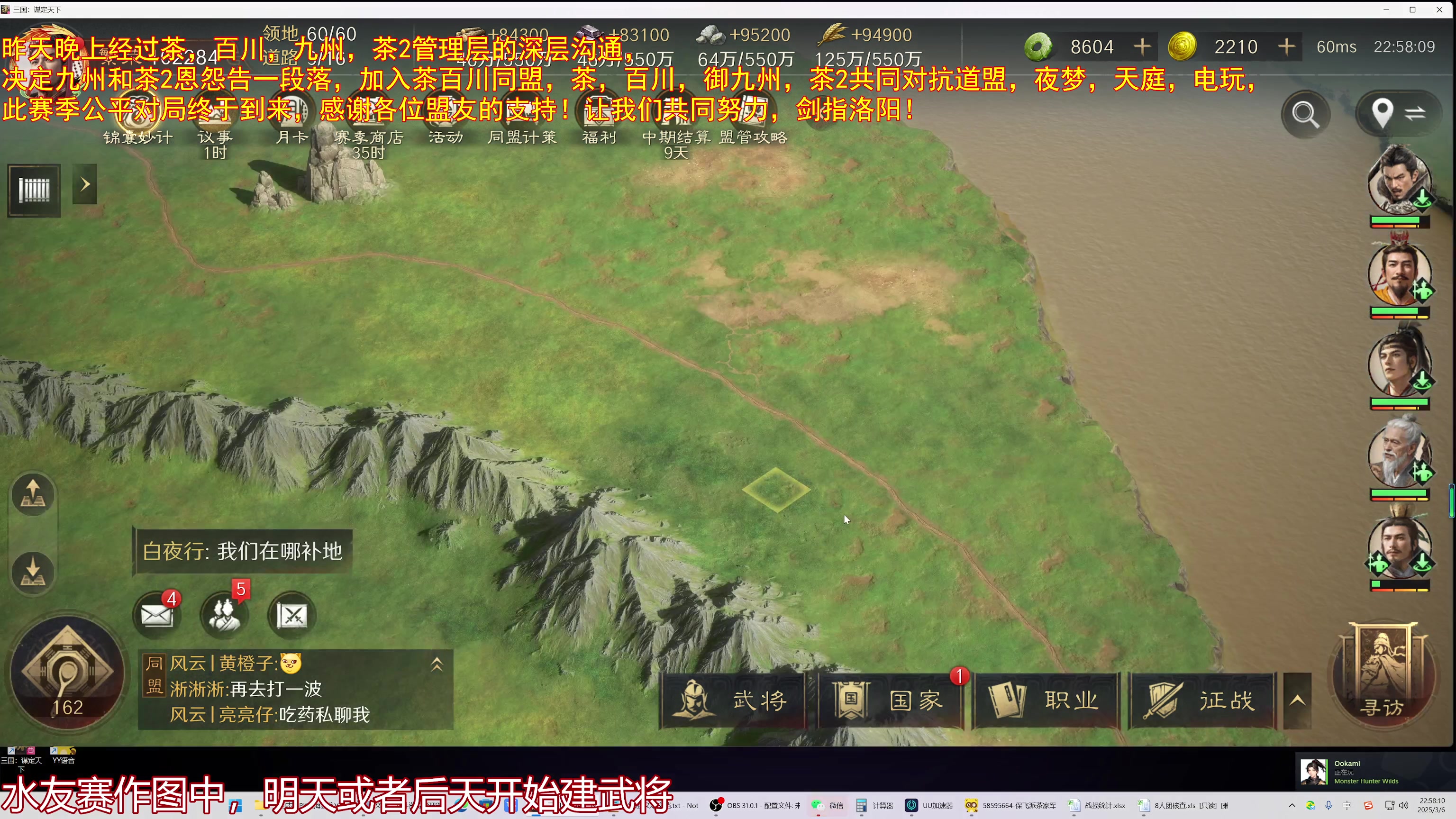The image size is (1456, 819).
Task: Expand the alliance chat panel chevron
Action: tap(437, 664)
